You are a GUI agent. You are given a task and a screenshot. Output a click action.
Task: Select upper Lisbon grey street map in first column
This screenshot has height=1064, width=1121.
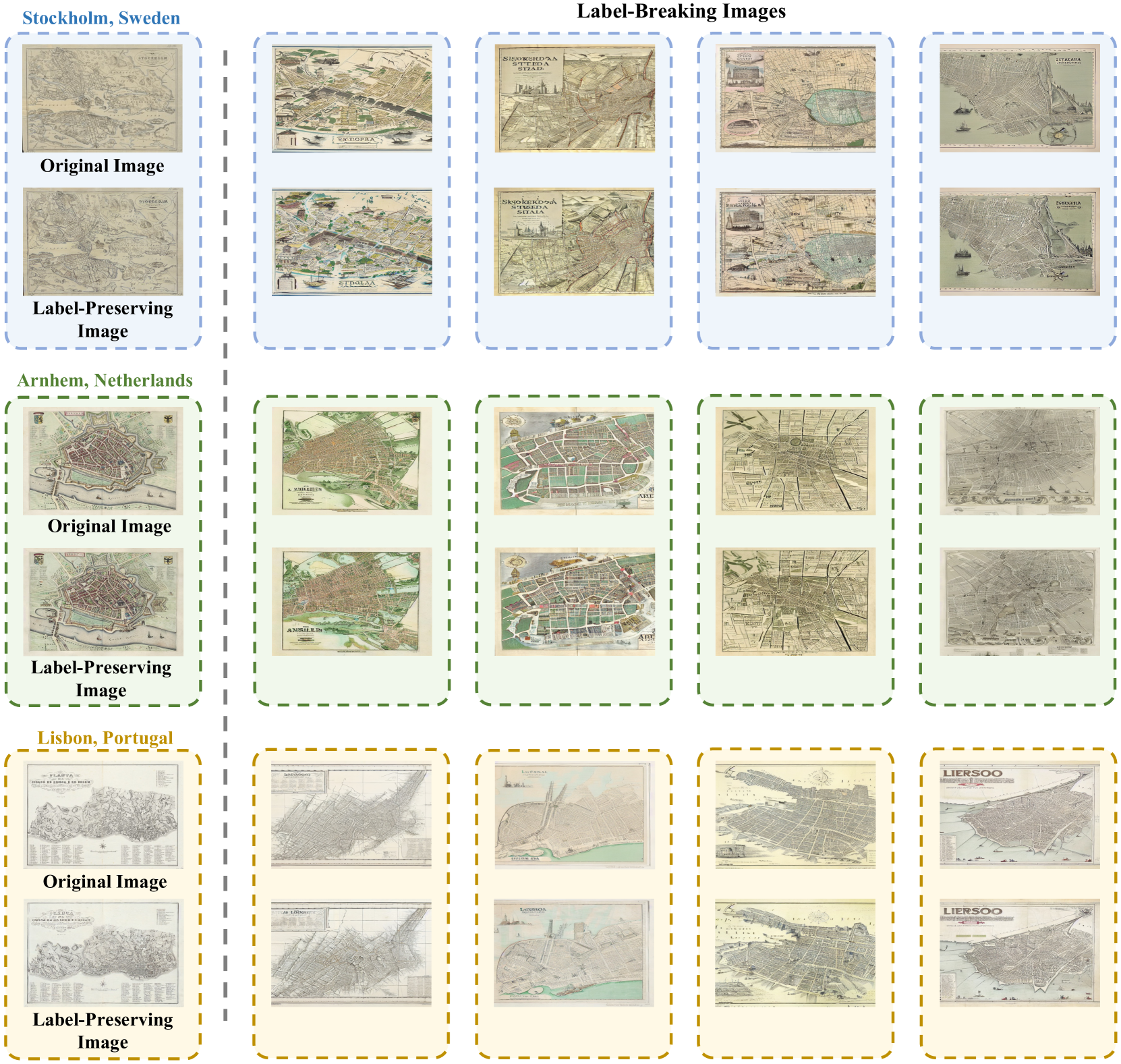[x=351, y=815]
